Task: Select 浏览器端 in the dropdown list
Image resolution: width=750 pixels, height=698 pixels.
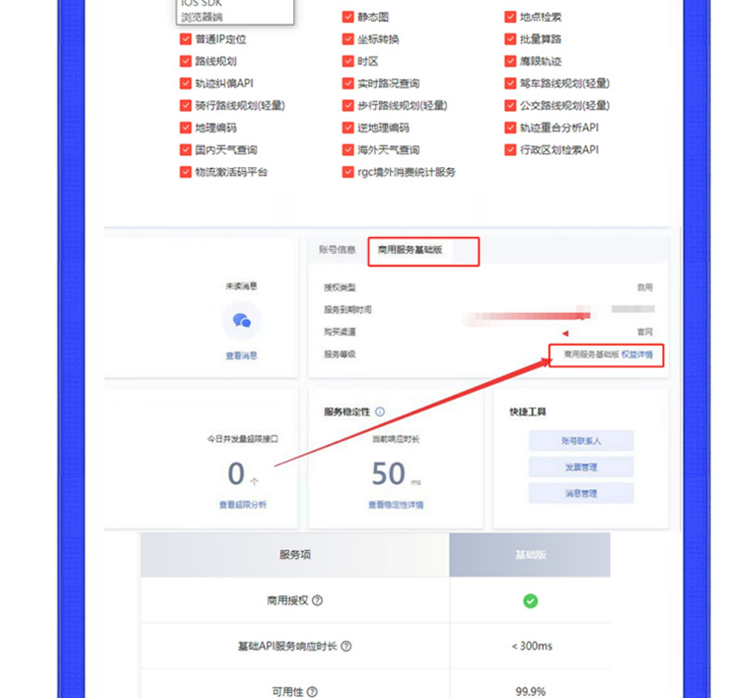Action: click(x=202, y=17)
